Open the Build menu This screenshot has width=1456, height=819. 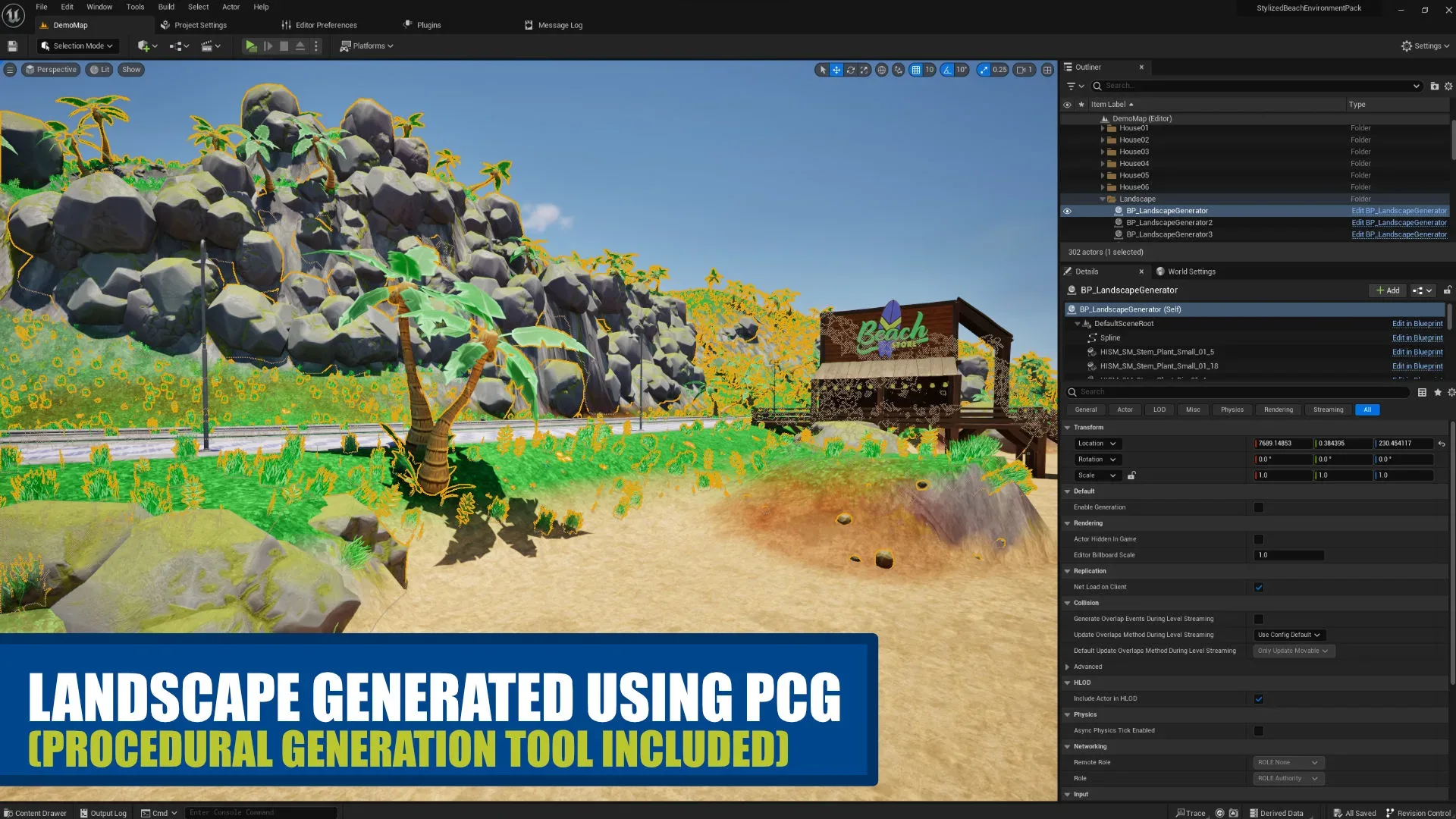(x=166, y=7)
